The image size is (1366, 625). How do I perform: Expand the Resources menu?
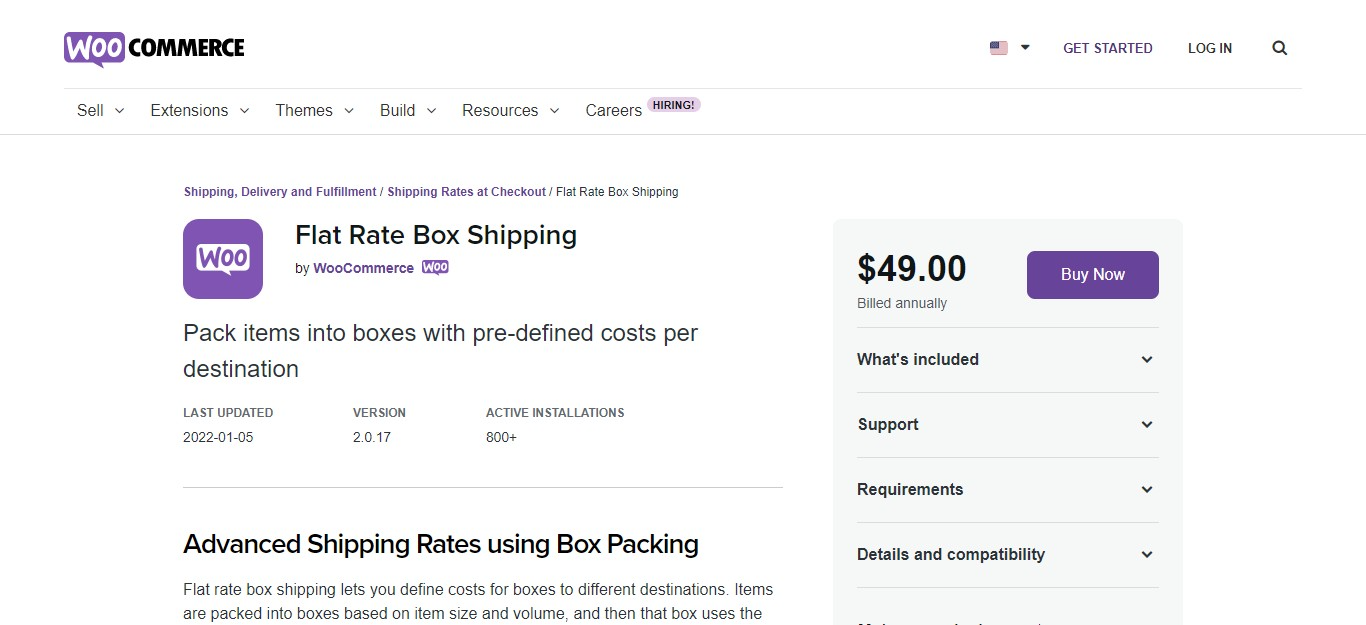pos(511,110)
